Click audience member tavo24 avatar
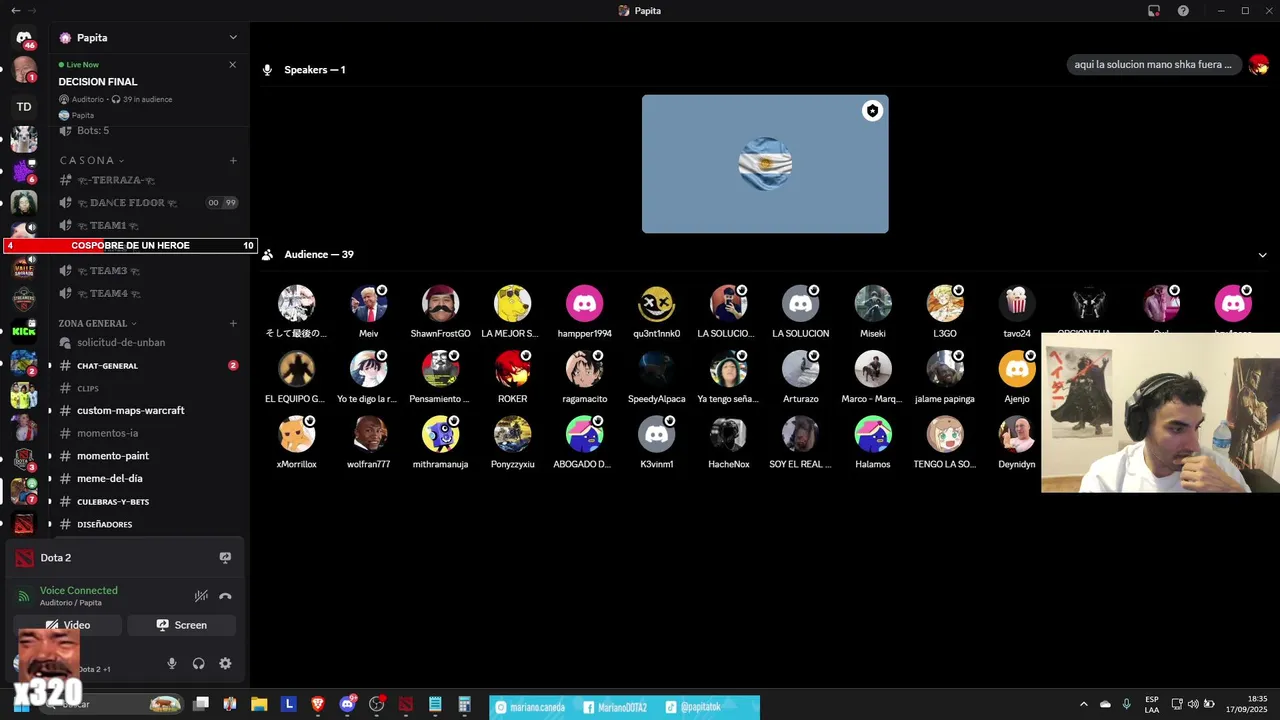Screen dimensions: 1280x720 (1017, 303)
